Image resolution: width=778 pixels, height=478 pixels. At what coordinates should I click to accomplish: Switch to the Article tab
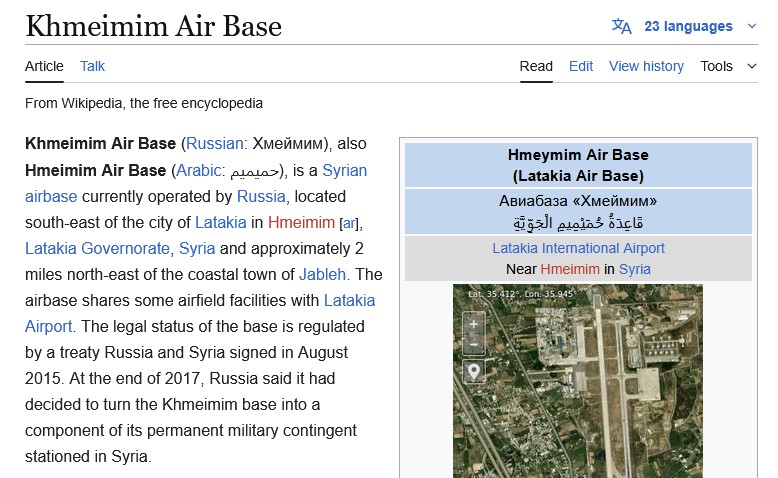[x=44, y=66]
